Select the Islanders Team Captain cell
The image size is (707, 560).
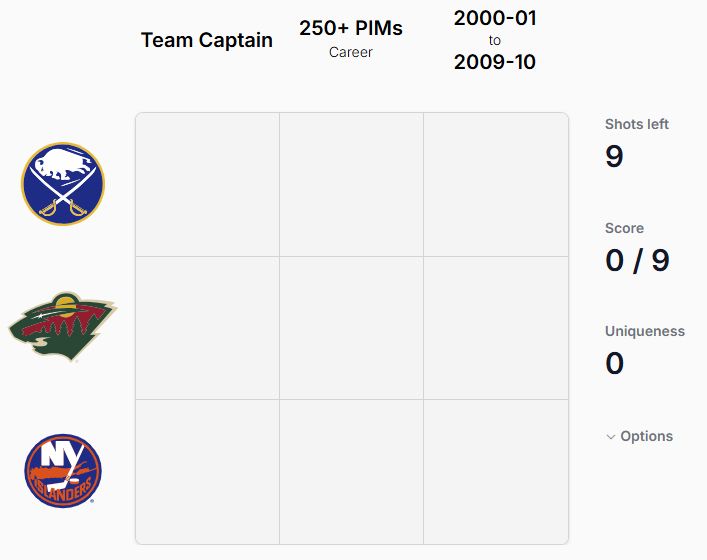tap(207, 472)
